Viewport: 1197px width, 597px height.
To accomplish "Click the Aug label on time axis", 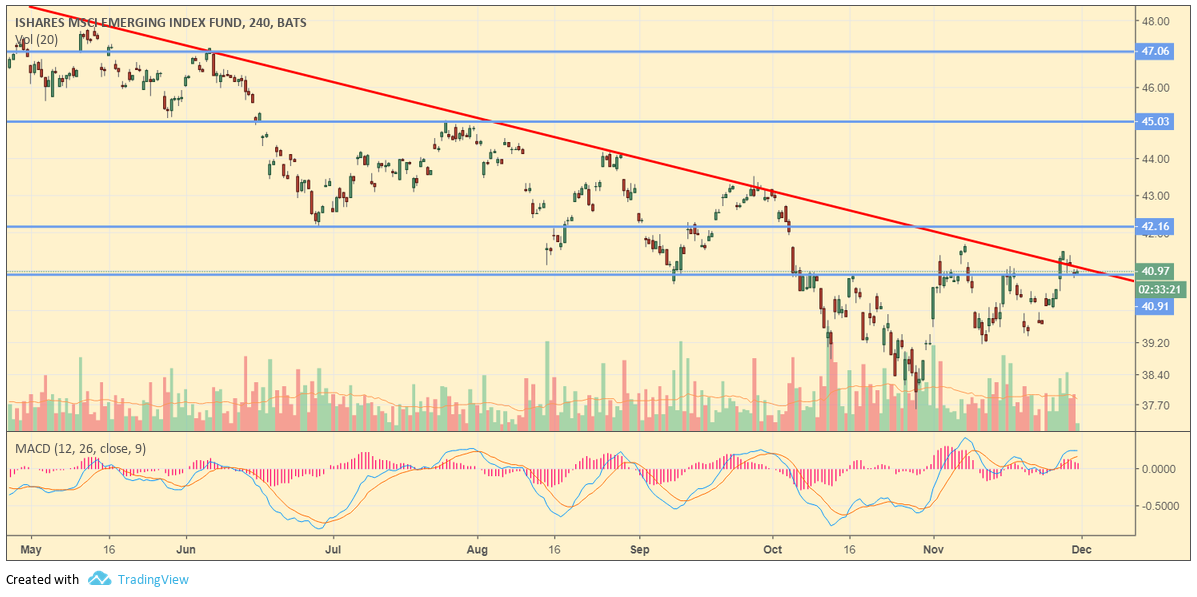I will tap(477, 549).
